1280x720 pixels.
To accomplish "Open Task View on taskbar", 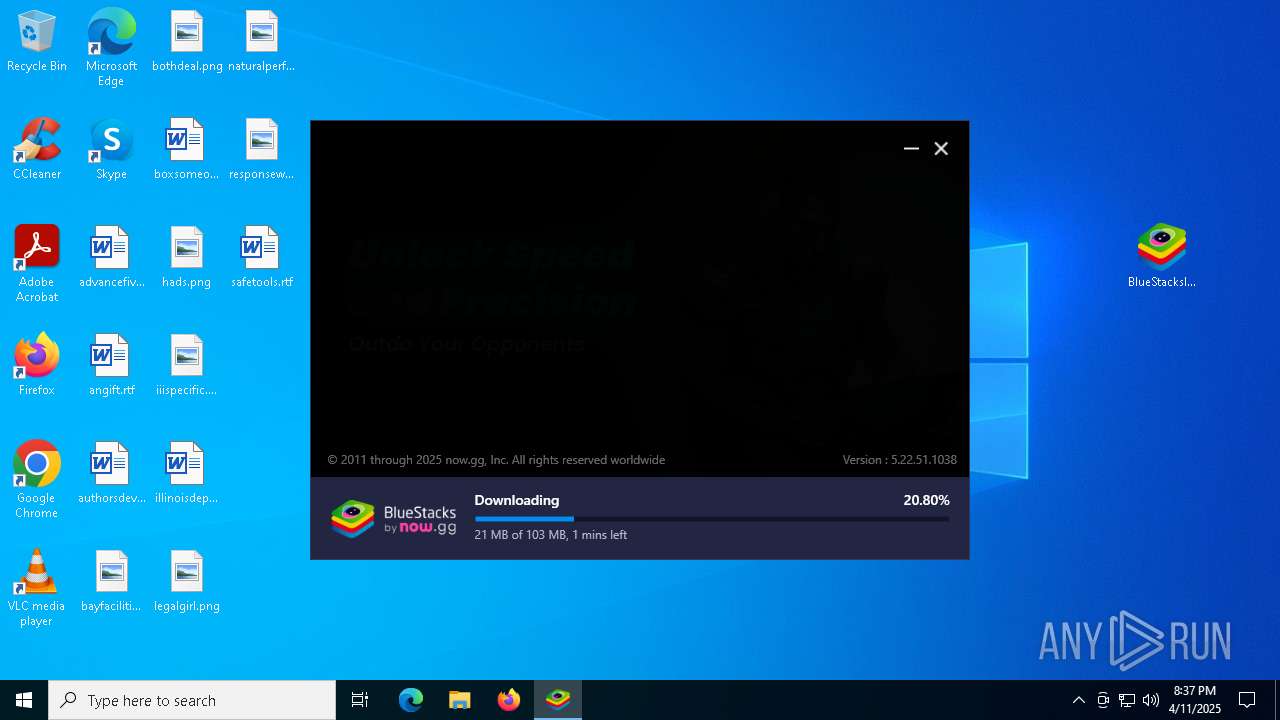I will pyautogui.click(x=360, y=700).
